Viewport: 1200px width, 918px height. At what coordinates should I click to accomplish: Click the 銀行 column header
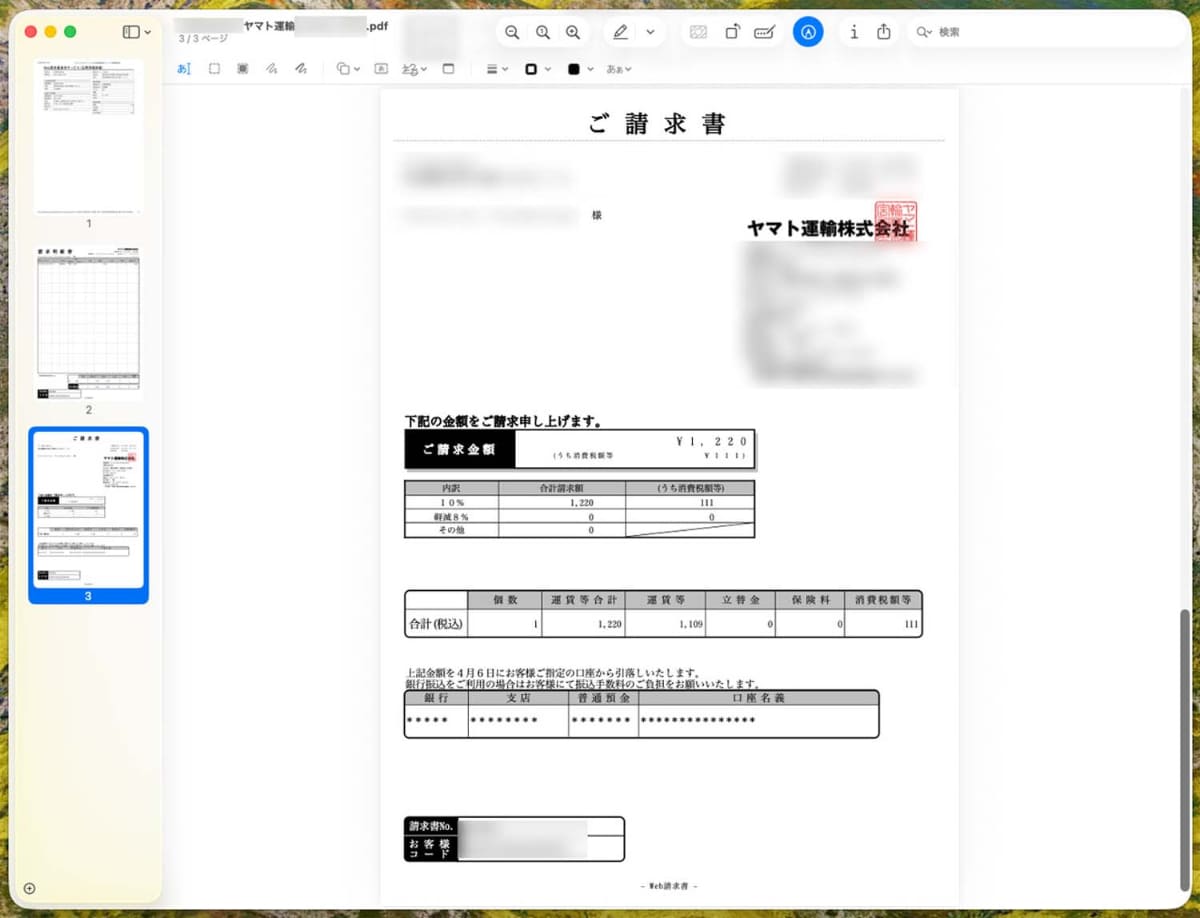point(436,698)
